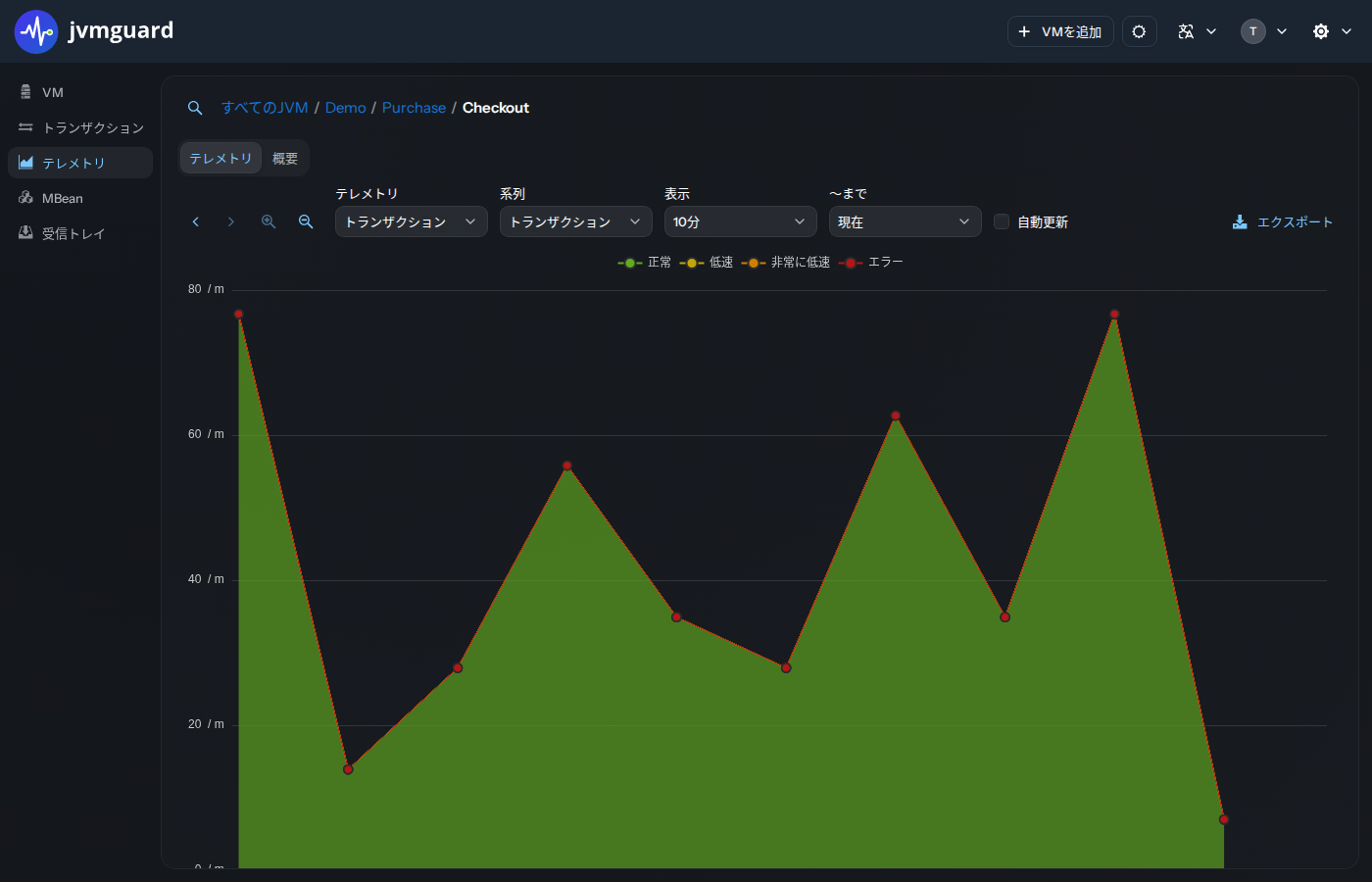Select the テレメトリ sidebar item
Image resolution: width=1372 pixels, height=882 pixels.
(80, 163)
